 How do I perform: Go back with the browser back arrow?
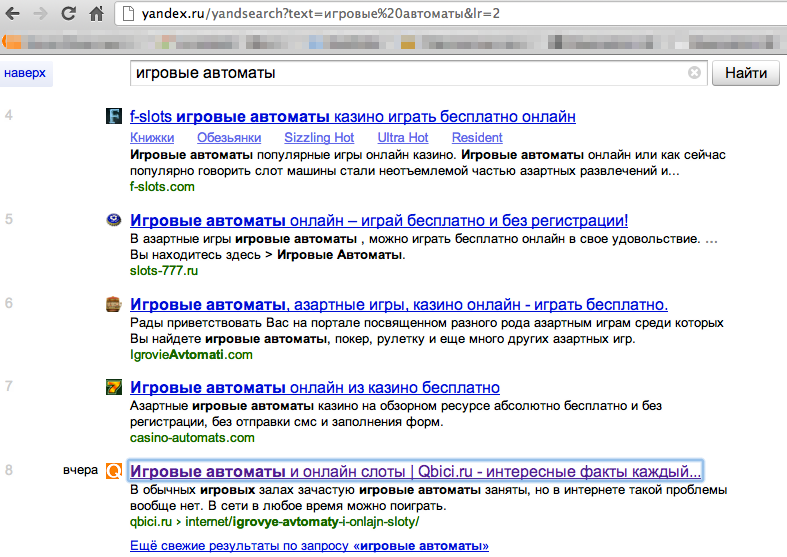[13, 14]
